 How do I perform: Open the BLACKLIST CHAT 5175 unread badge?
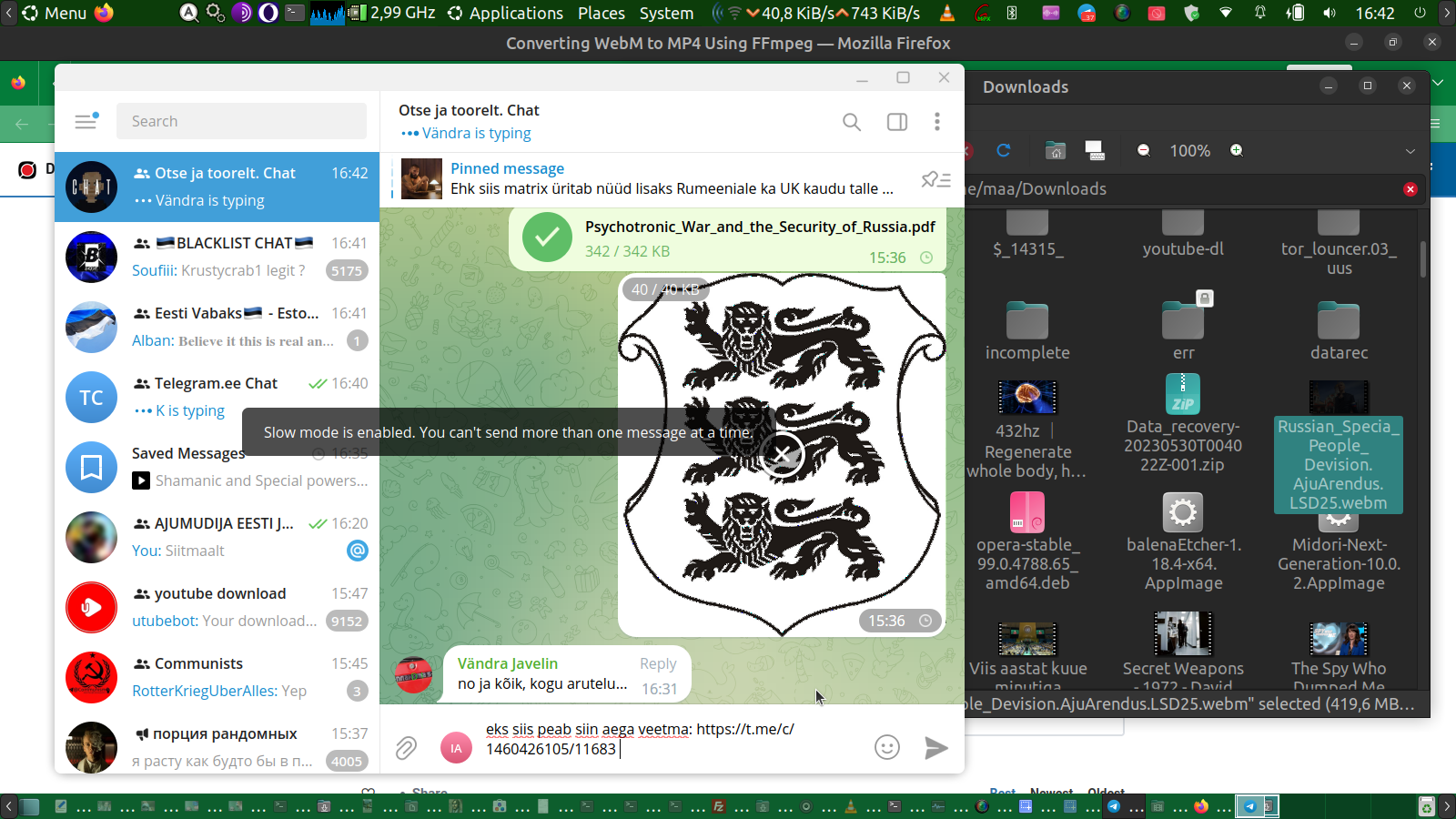coord(347,270)
